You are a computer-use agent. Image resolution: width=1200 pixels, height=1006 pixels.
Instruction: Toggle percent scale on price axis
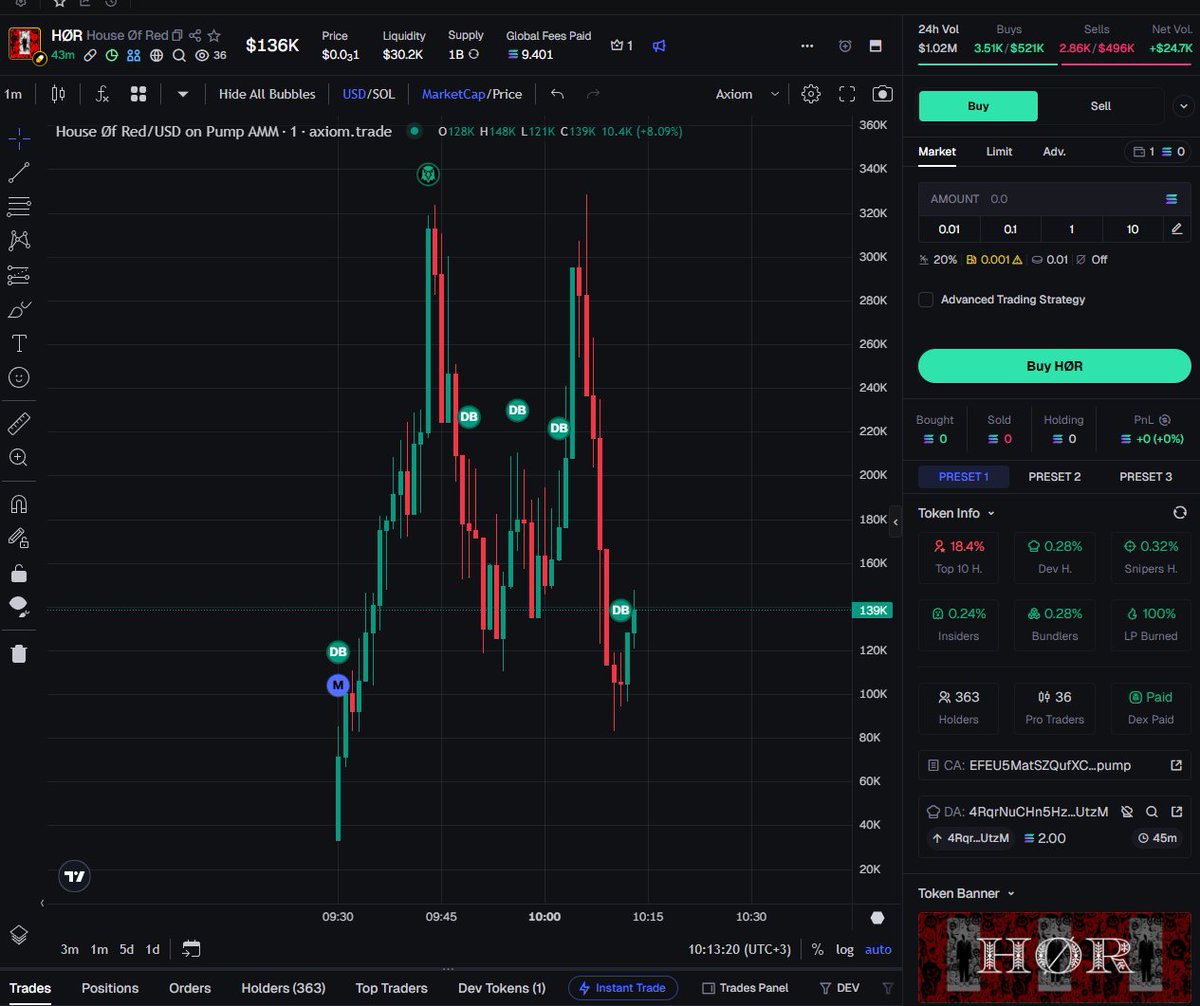817,949
